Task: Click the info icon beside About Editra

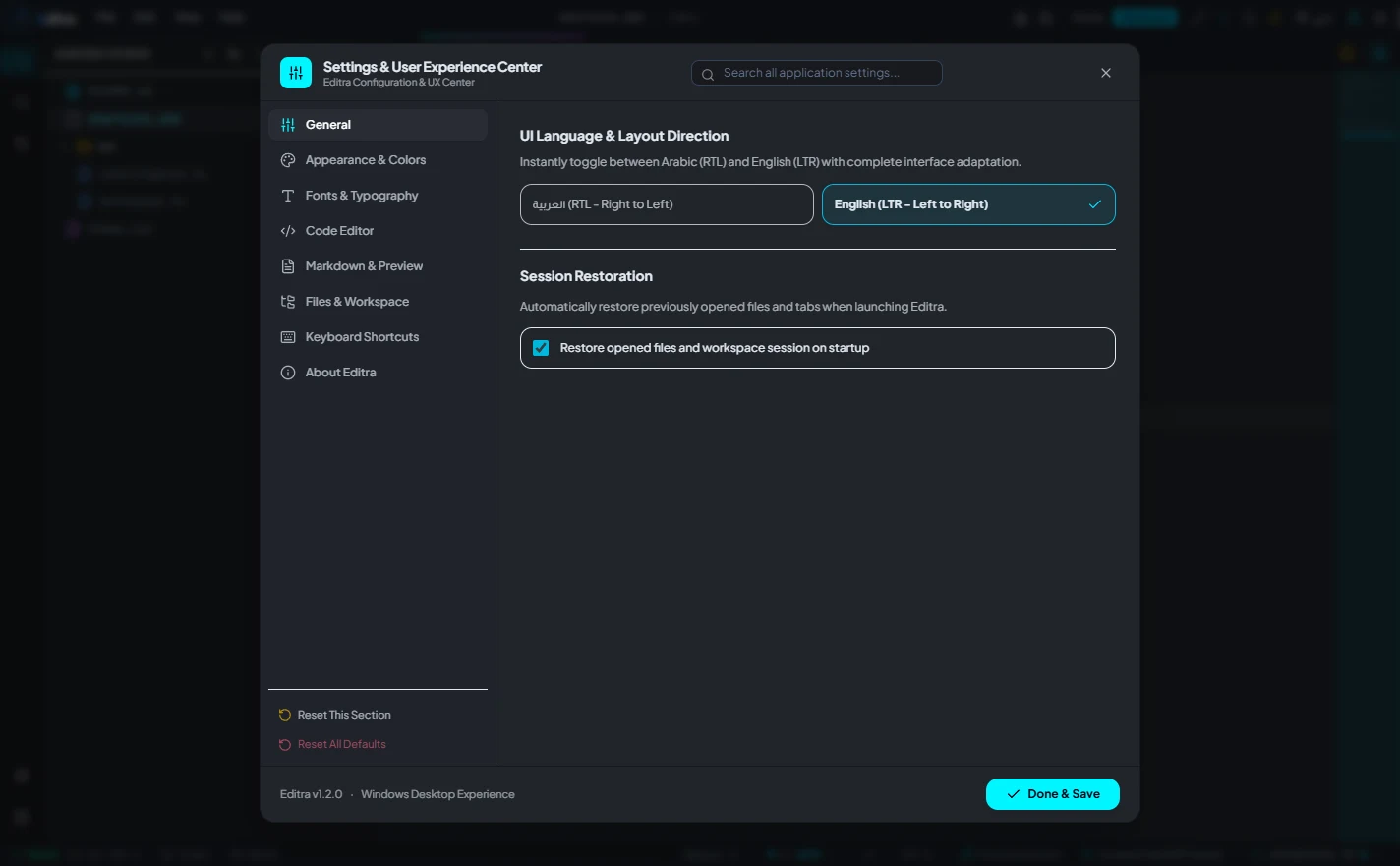Action: point(288,373)
